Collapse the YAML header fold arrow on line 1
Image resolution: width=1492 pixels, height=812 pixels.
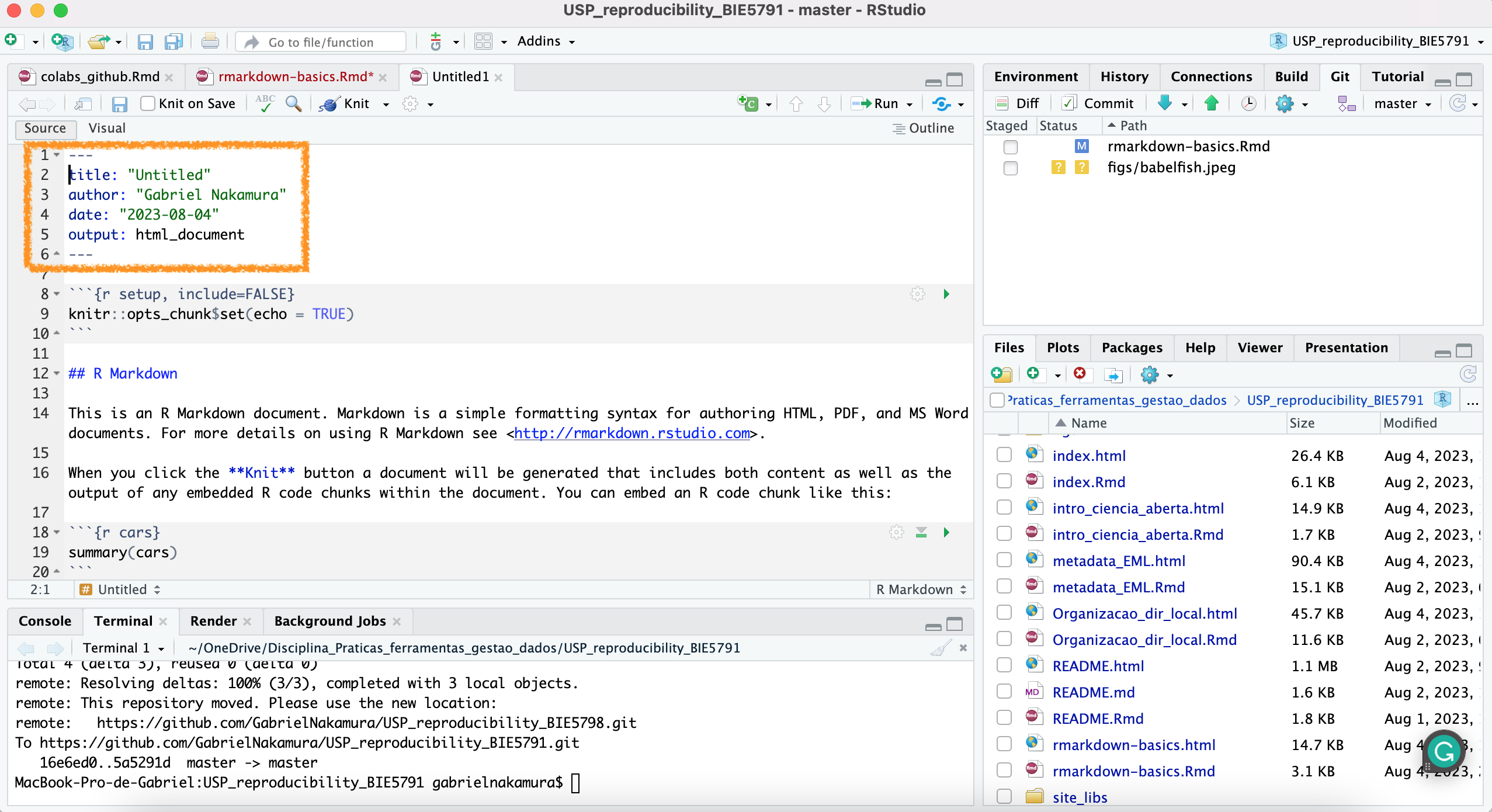pyautogui.click(x=57, y=155)
